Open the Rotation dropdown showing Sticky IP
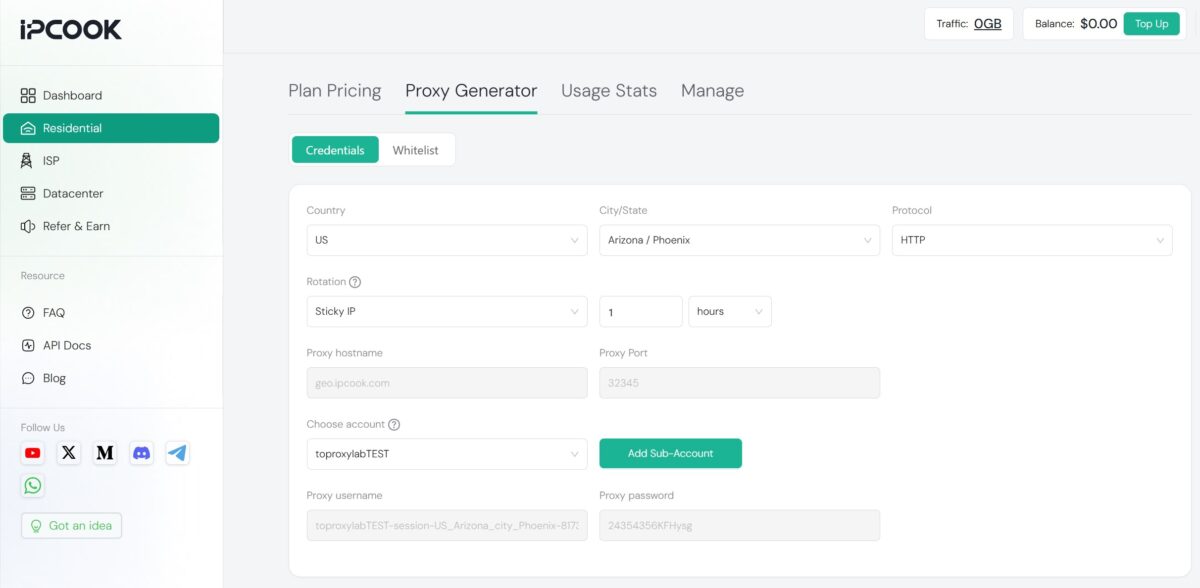The width and height of the screenshot is (1200, 588). click(447, 311)
